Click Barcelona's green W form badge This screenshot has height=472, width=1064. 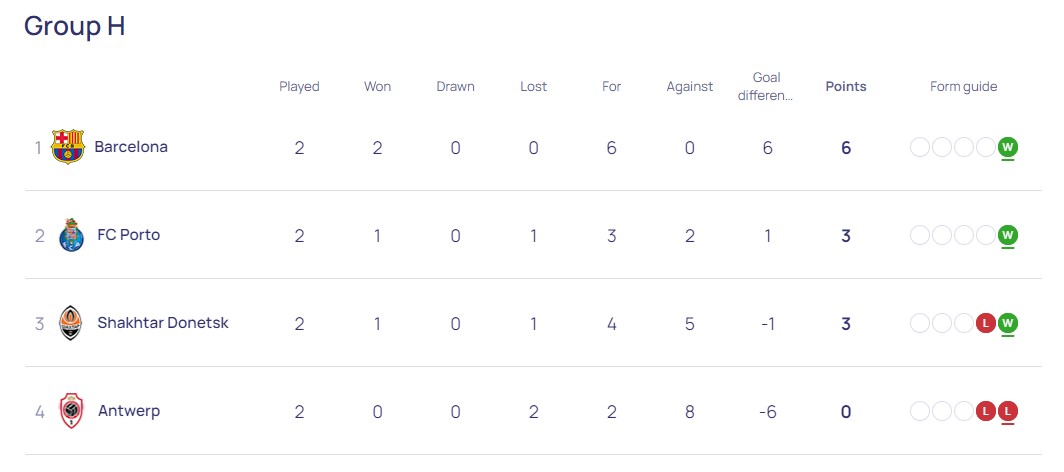click(1008, 146)
